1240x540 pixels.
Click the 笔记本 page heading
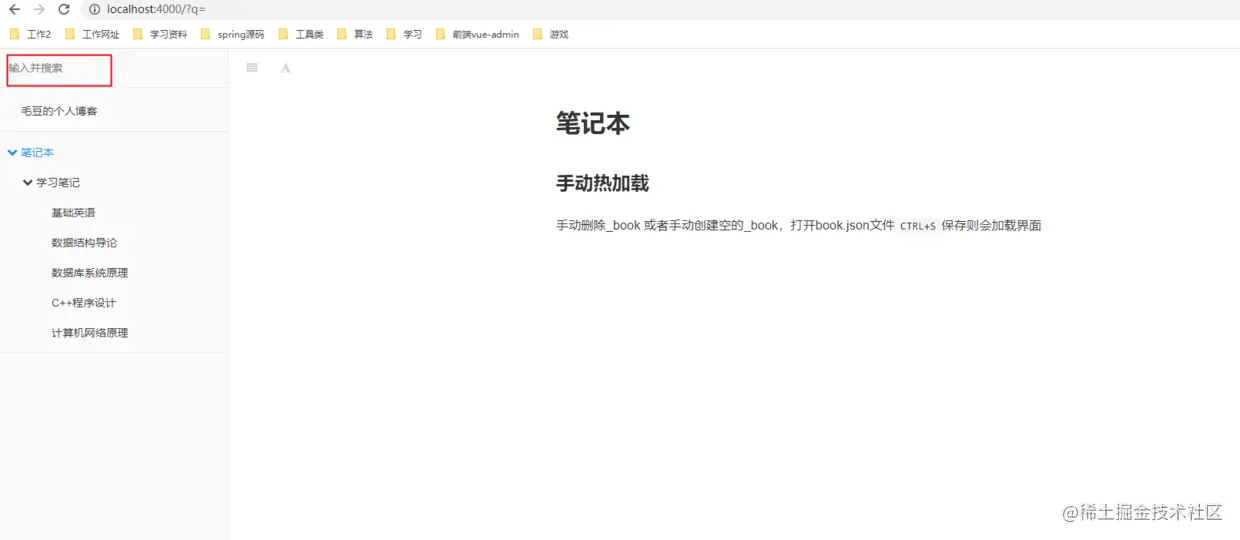pos(593,123)
